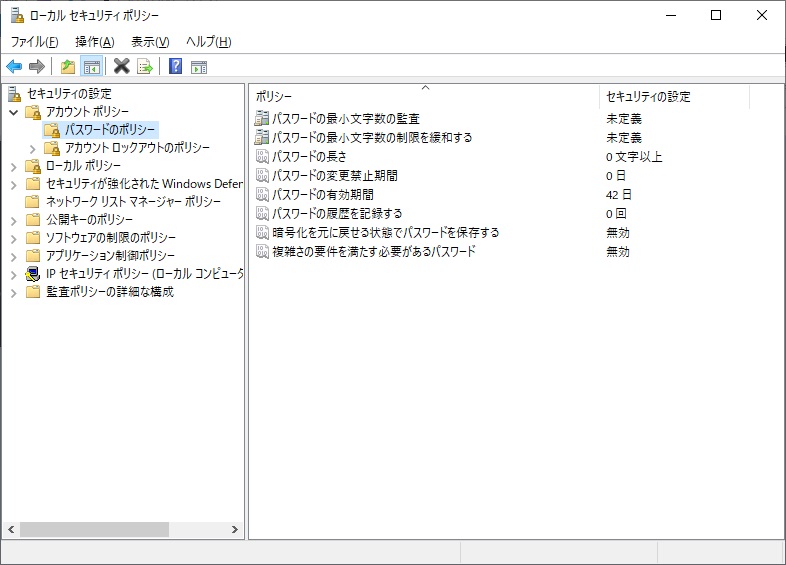
Task: Select the パスワードの長さ policy row text
Action: click(309, 156)
